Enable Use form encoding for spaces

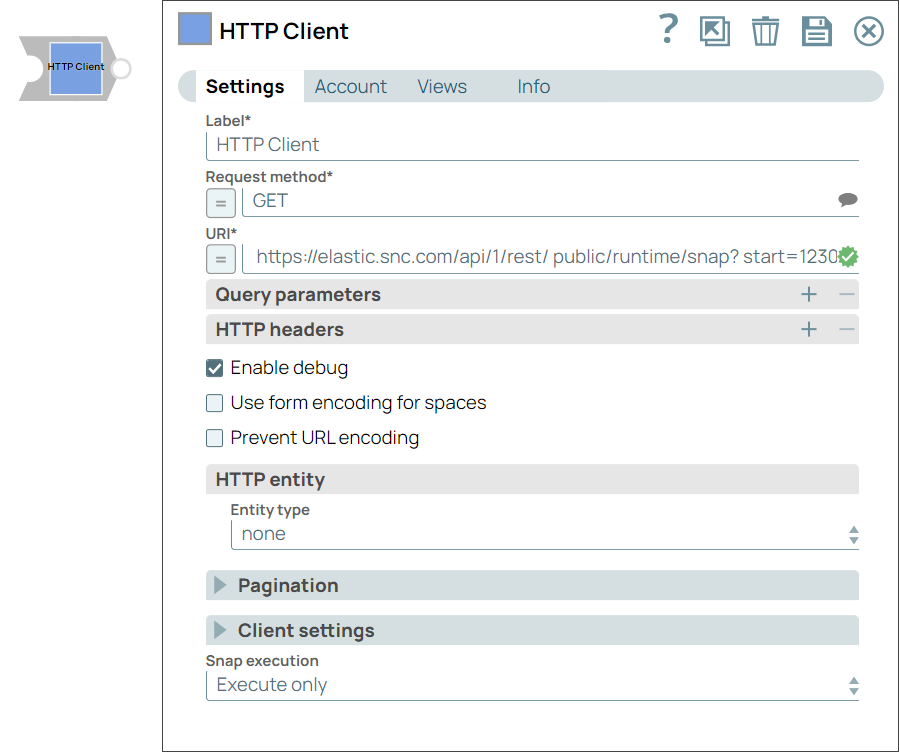point(215,403)
